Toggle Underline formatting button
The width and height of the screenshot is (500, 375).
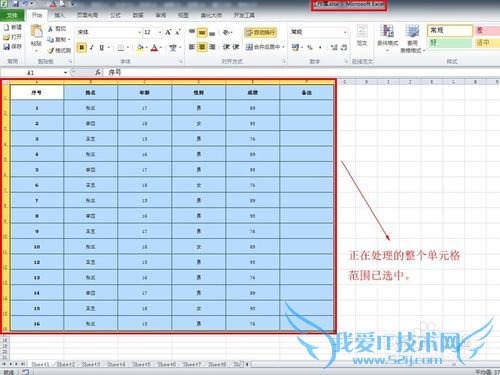[102, 48]
